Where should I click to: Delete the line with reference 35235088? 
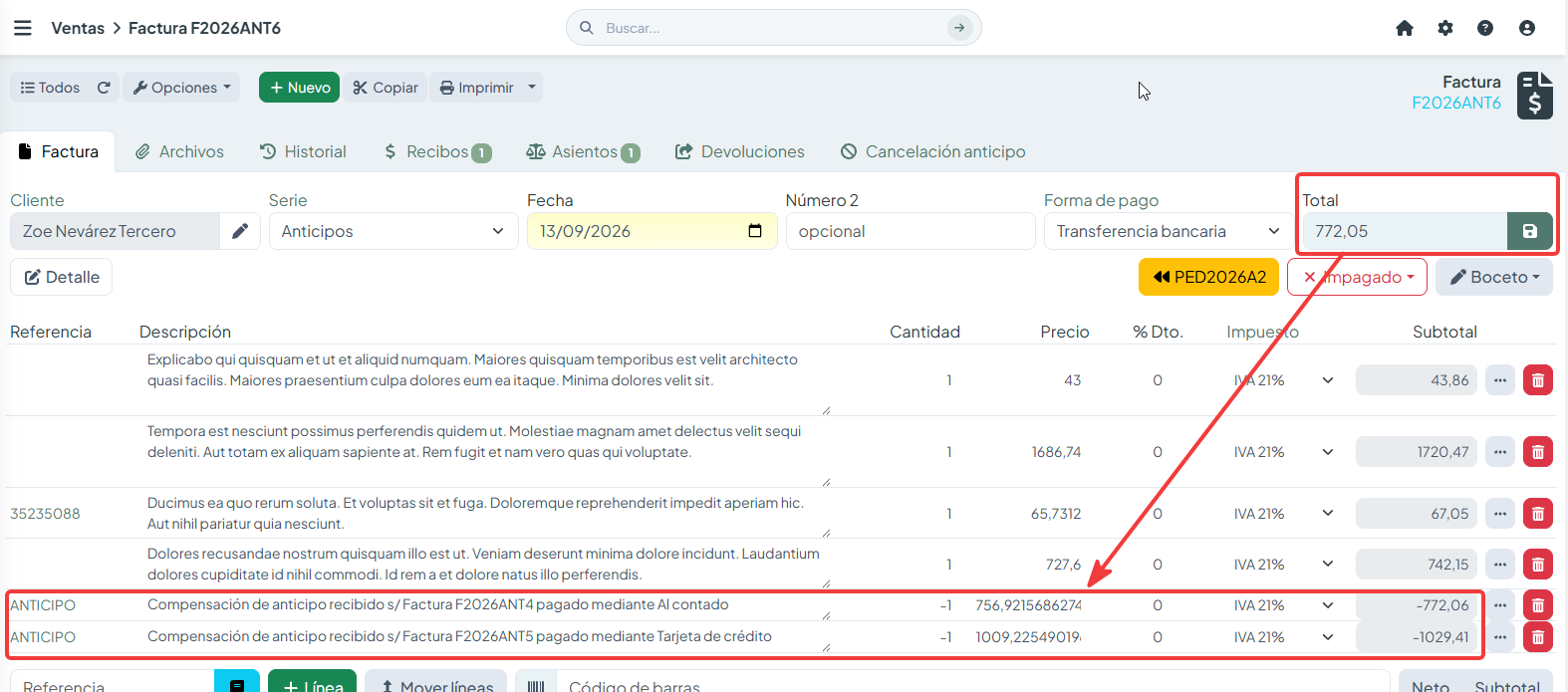1538,514
